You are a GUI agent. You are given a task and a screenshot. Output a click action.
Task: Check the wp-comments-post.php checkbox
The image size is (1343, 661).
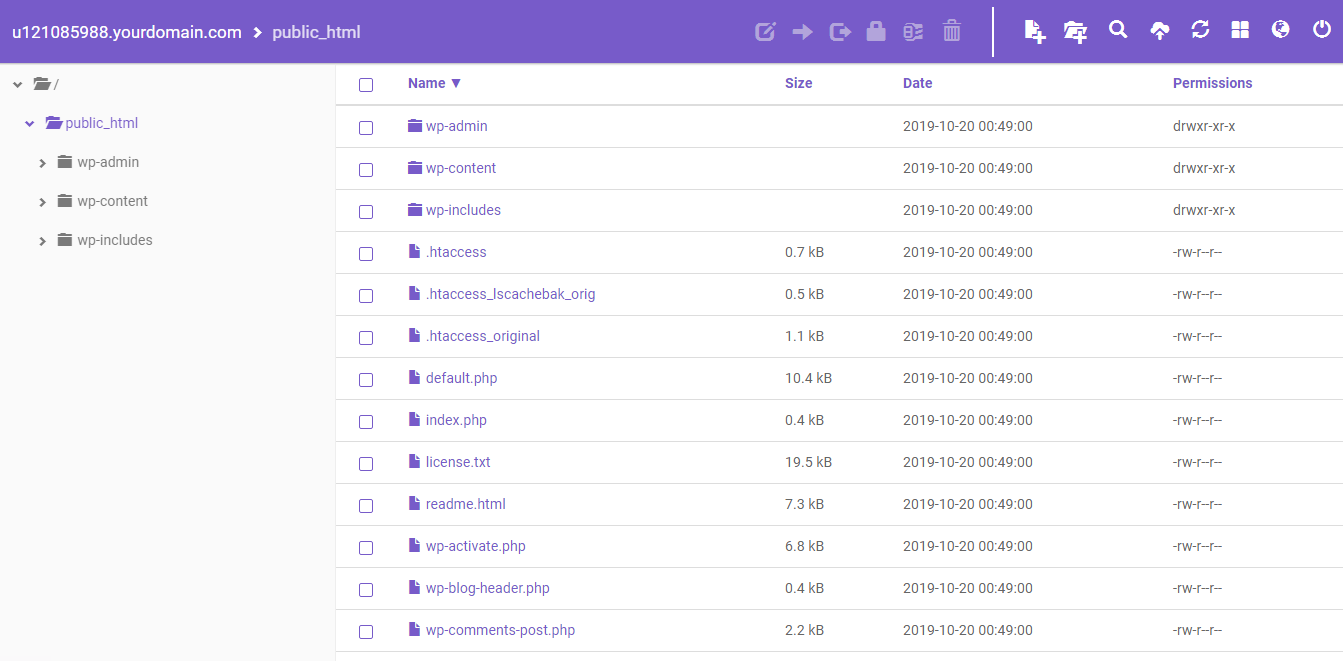(x=366, y=632)
